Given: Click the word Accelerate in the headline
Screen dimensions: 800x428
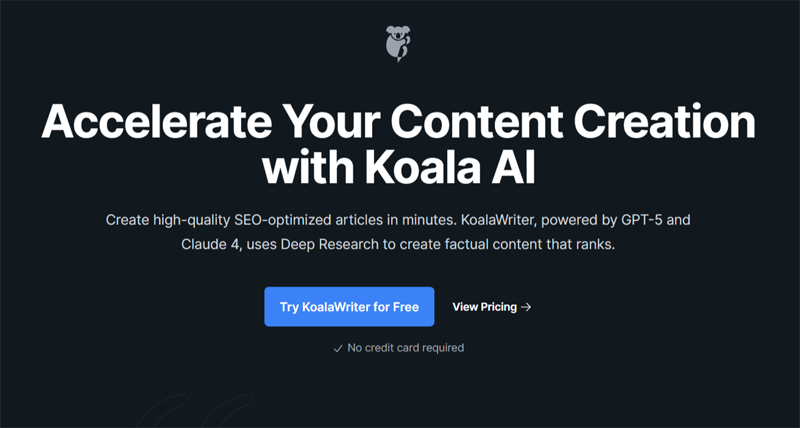Looking at the screenshot, I should (155, 122).
